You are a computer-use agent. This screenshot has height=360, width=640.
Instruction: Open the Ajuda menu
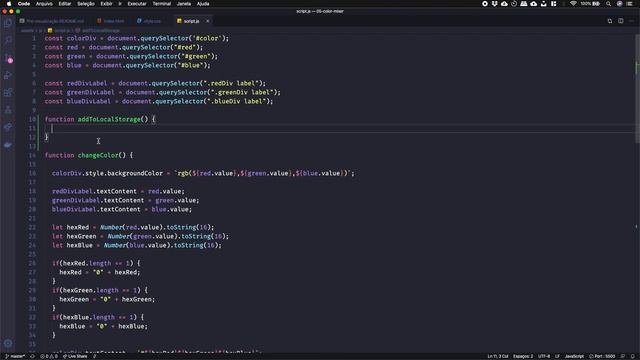[203, 4]
